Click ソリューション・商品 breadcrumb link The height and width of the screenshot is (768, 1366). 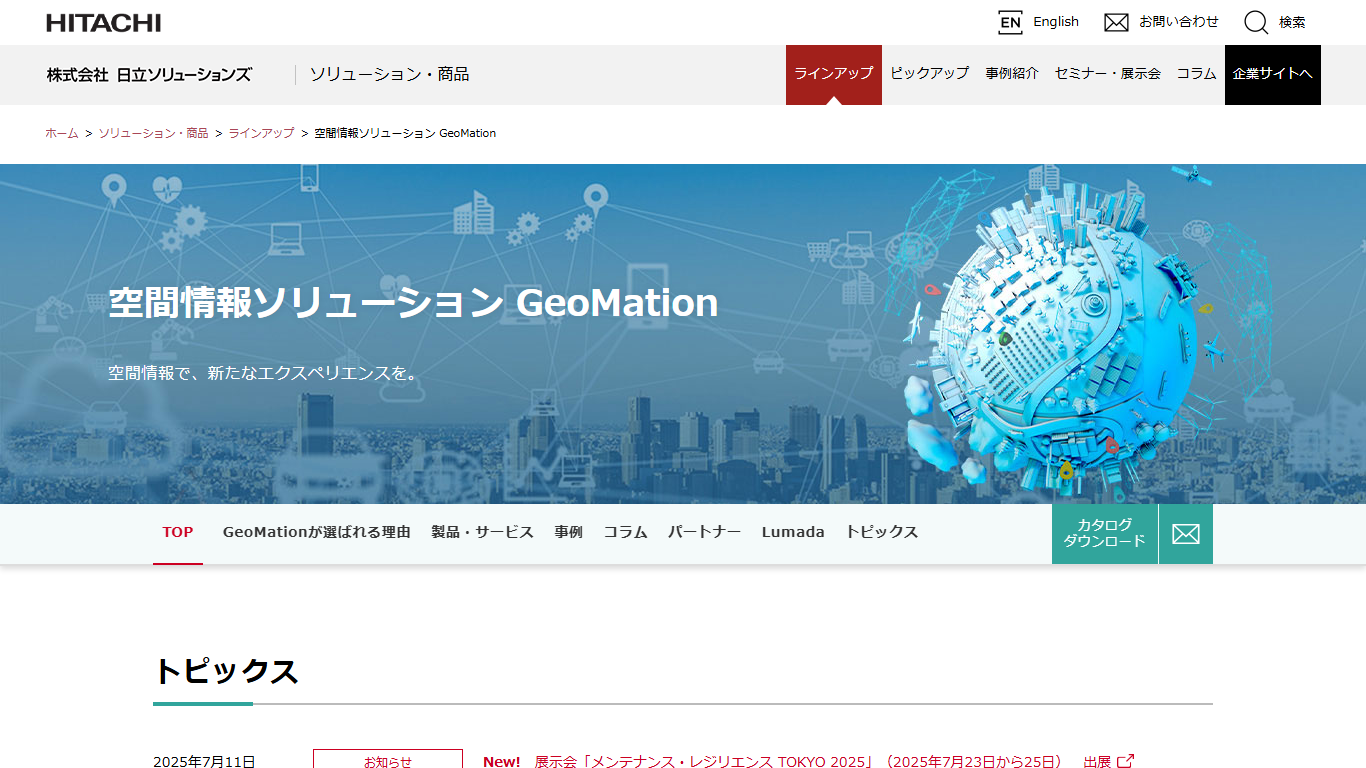[x=153, y=133]
